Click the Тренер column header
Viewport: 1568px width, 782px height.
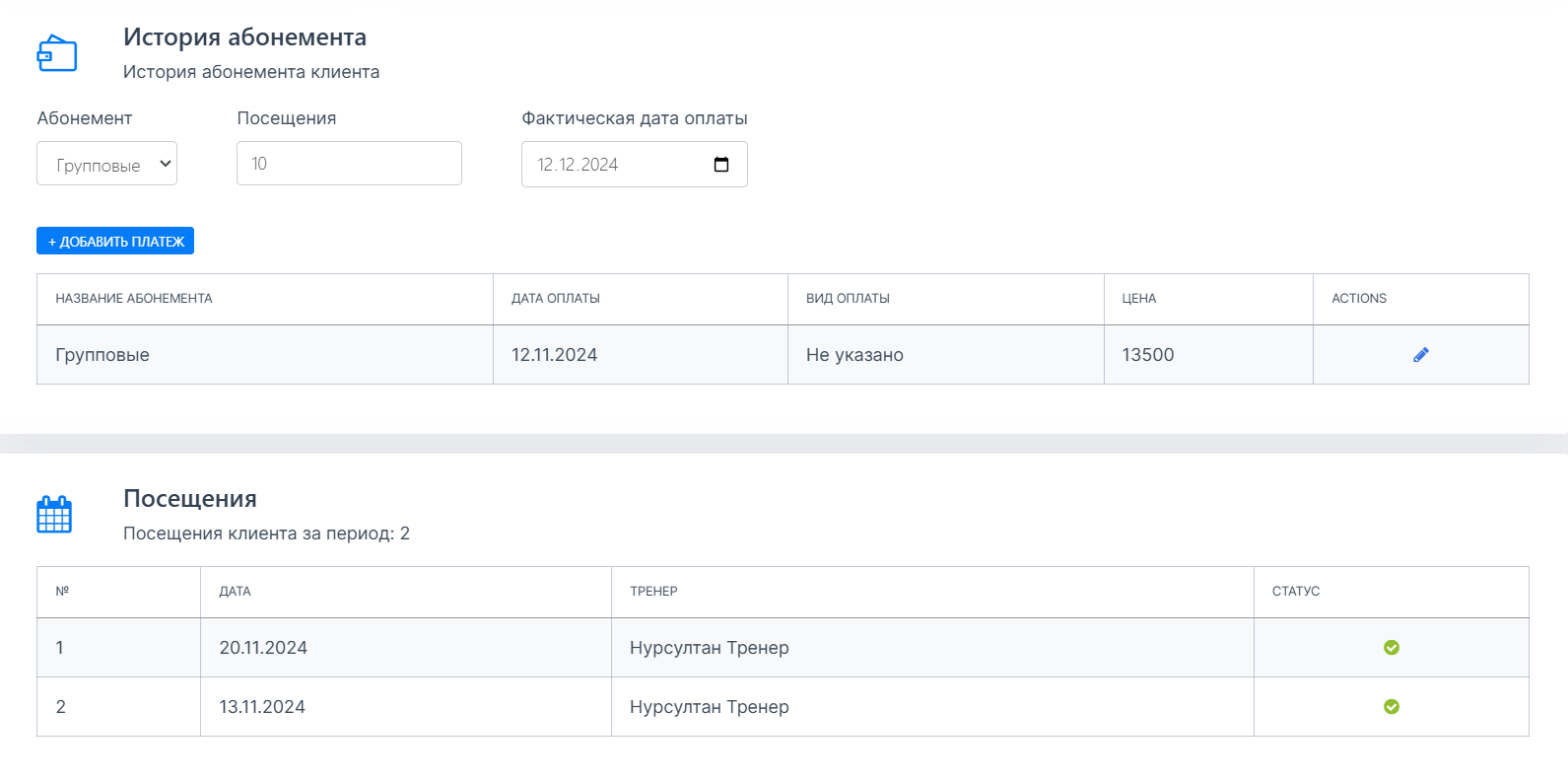[653, 592]
